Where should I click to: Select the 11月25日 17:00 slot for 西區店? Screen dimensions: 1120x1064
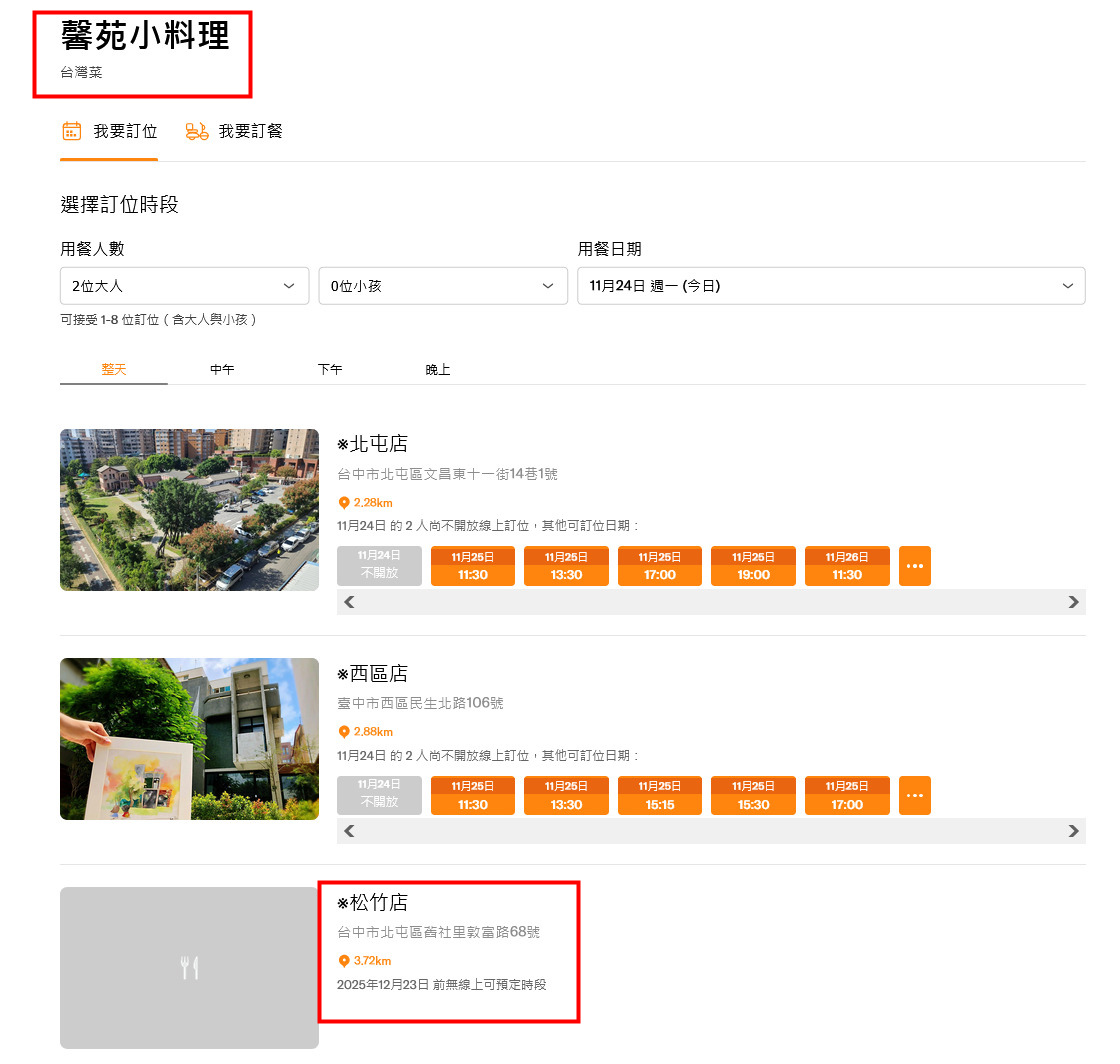click(847, 795)
